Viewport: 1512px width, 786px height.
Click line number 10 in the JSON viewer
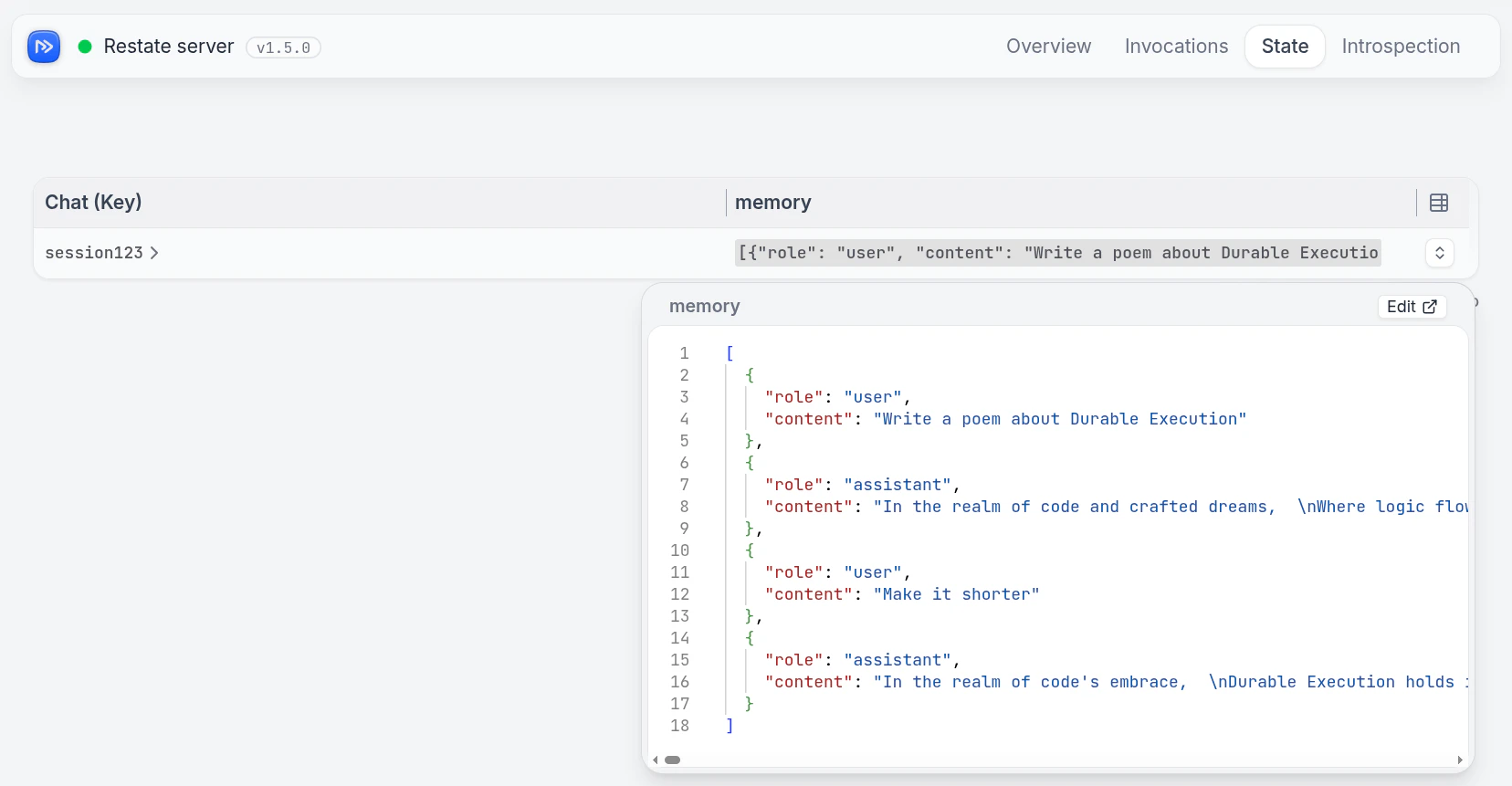pos(680,550)
